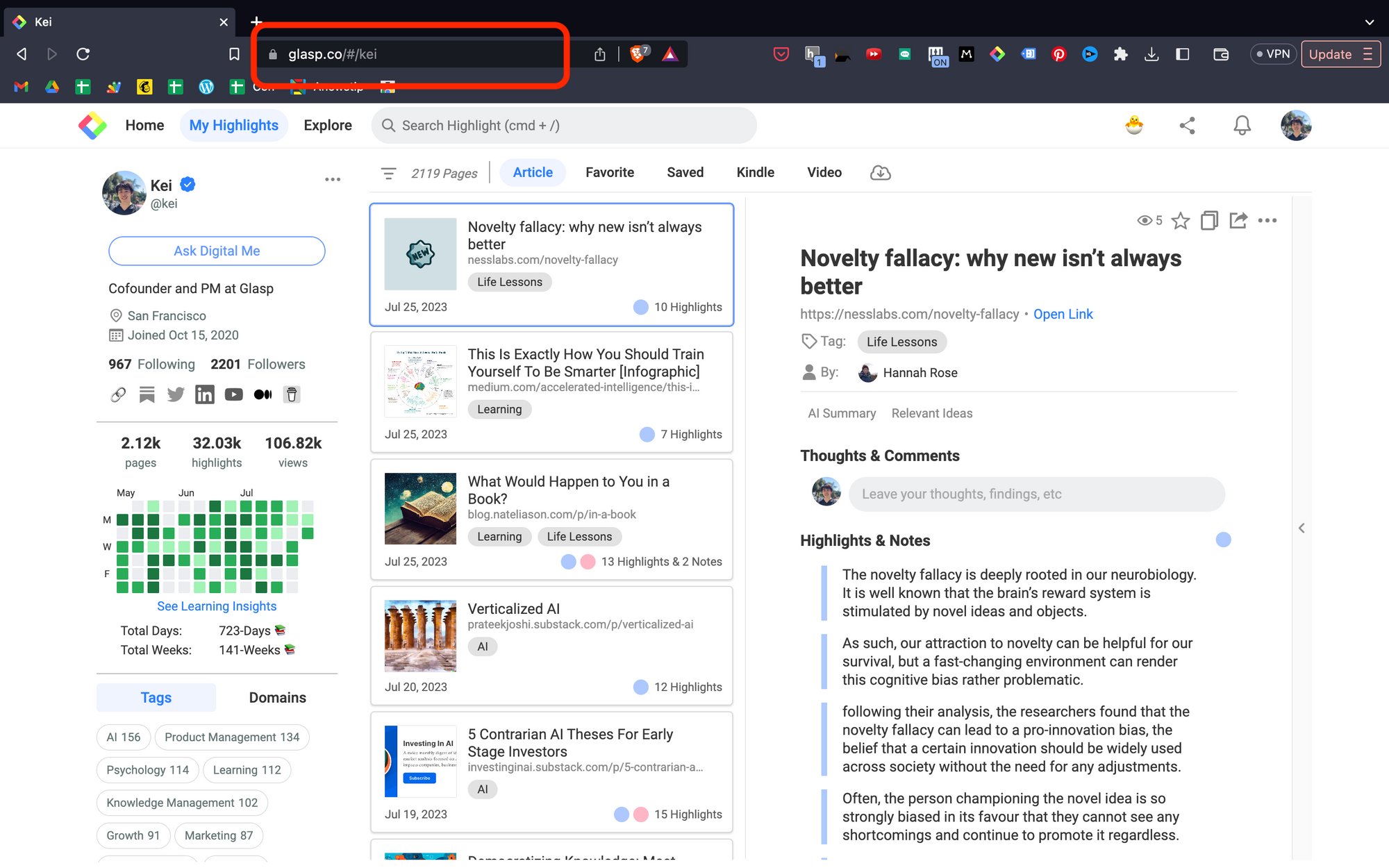Open the profile avatar menu at top right

pyautogui.click(x=1296, y=126)
